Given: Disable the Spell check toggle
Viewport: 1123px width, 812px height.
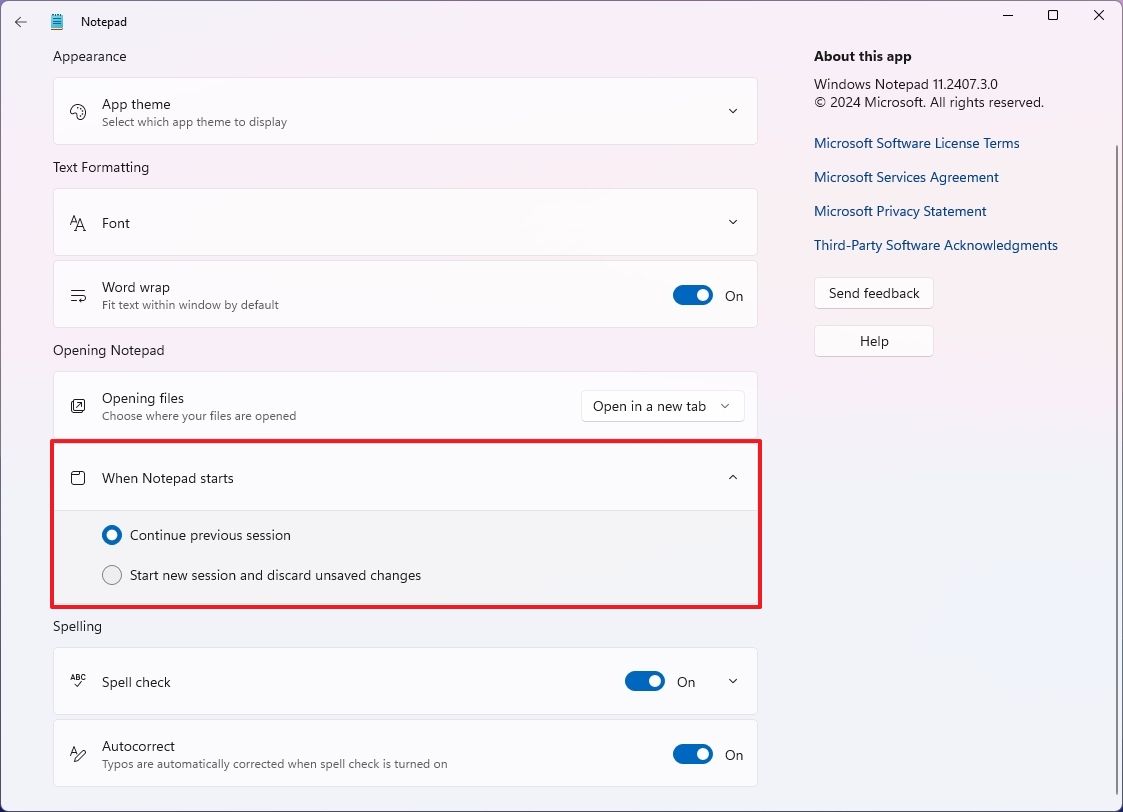Looking at the screenshot, I should (x=645, y=681).
